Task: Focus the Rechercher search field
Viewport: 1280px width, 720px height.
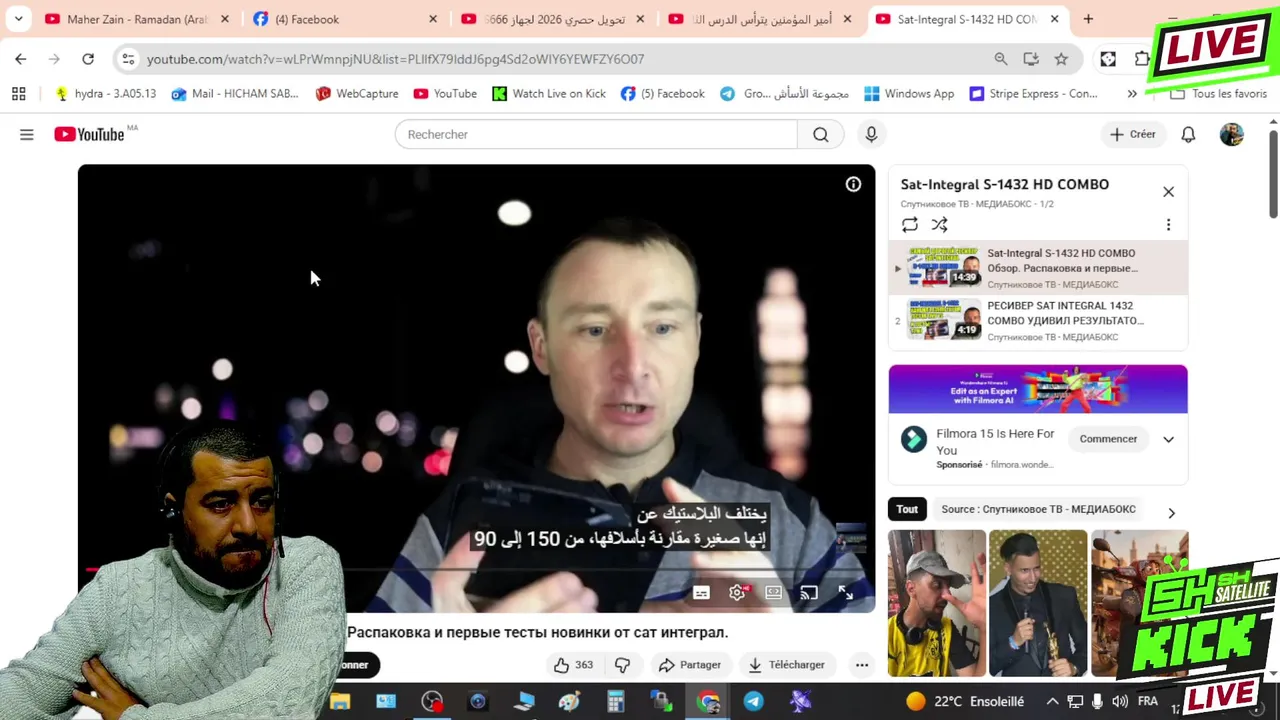Action: pyautogui.click(x=596, y=134)
